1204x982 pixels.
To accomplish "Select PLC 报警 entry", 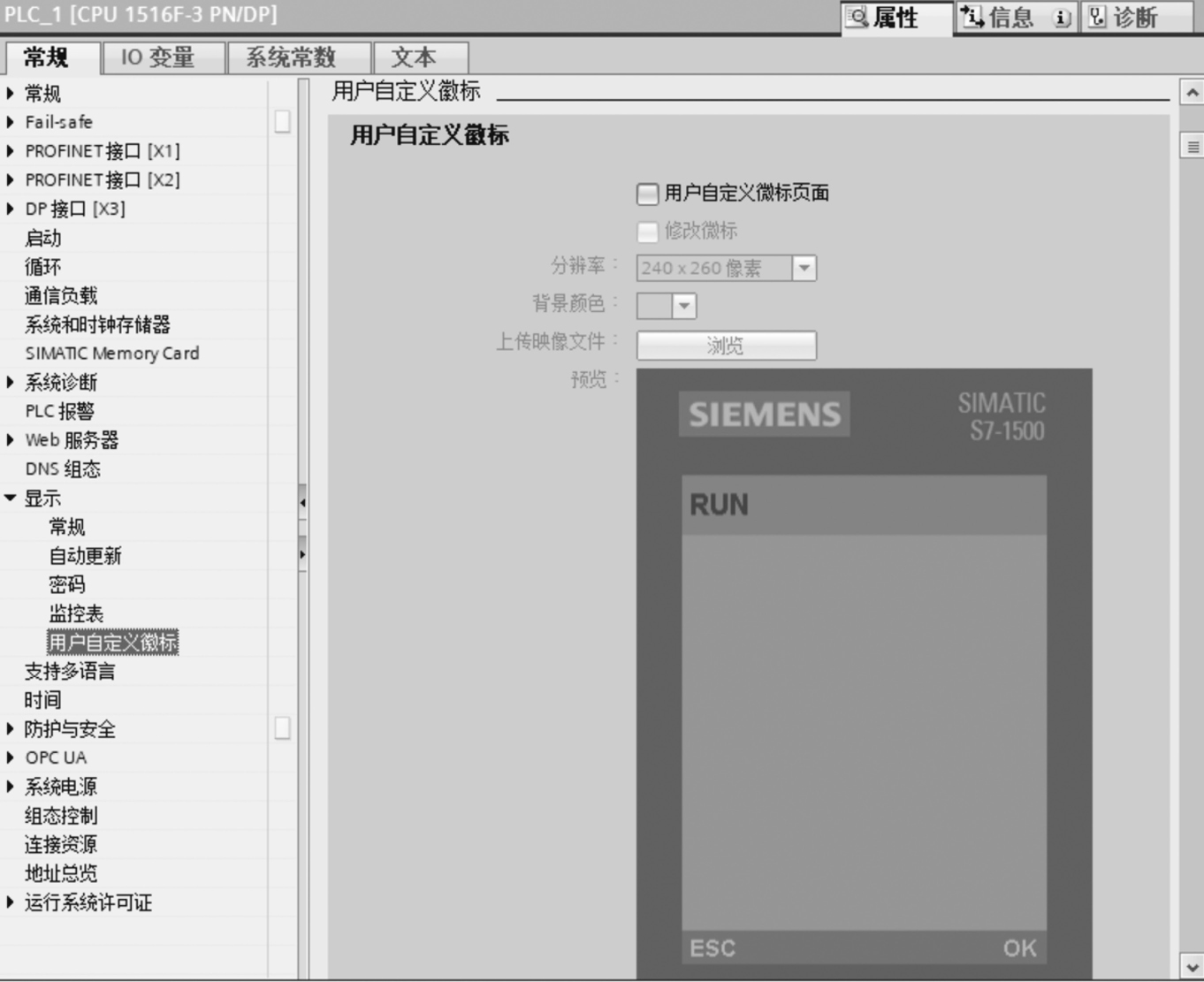I will [x=59, y=411].
